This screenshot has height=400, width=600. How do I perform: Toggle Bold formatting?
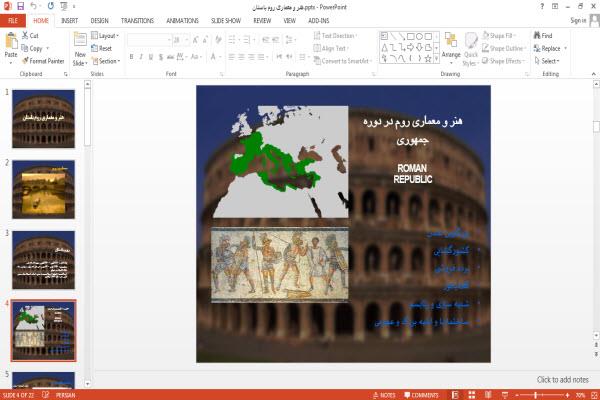(x=131, y=57)
